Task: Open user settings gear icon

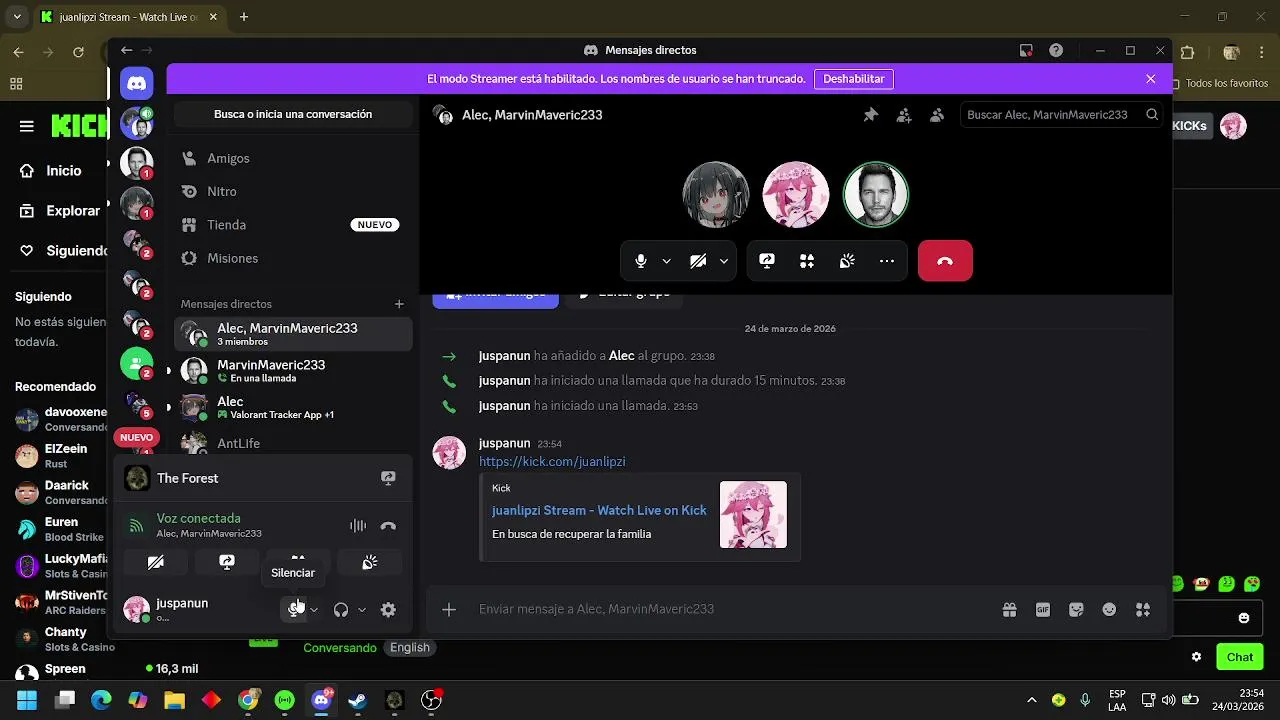Action: [x=388, y=609]
